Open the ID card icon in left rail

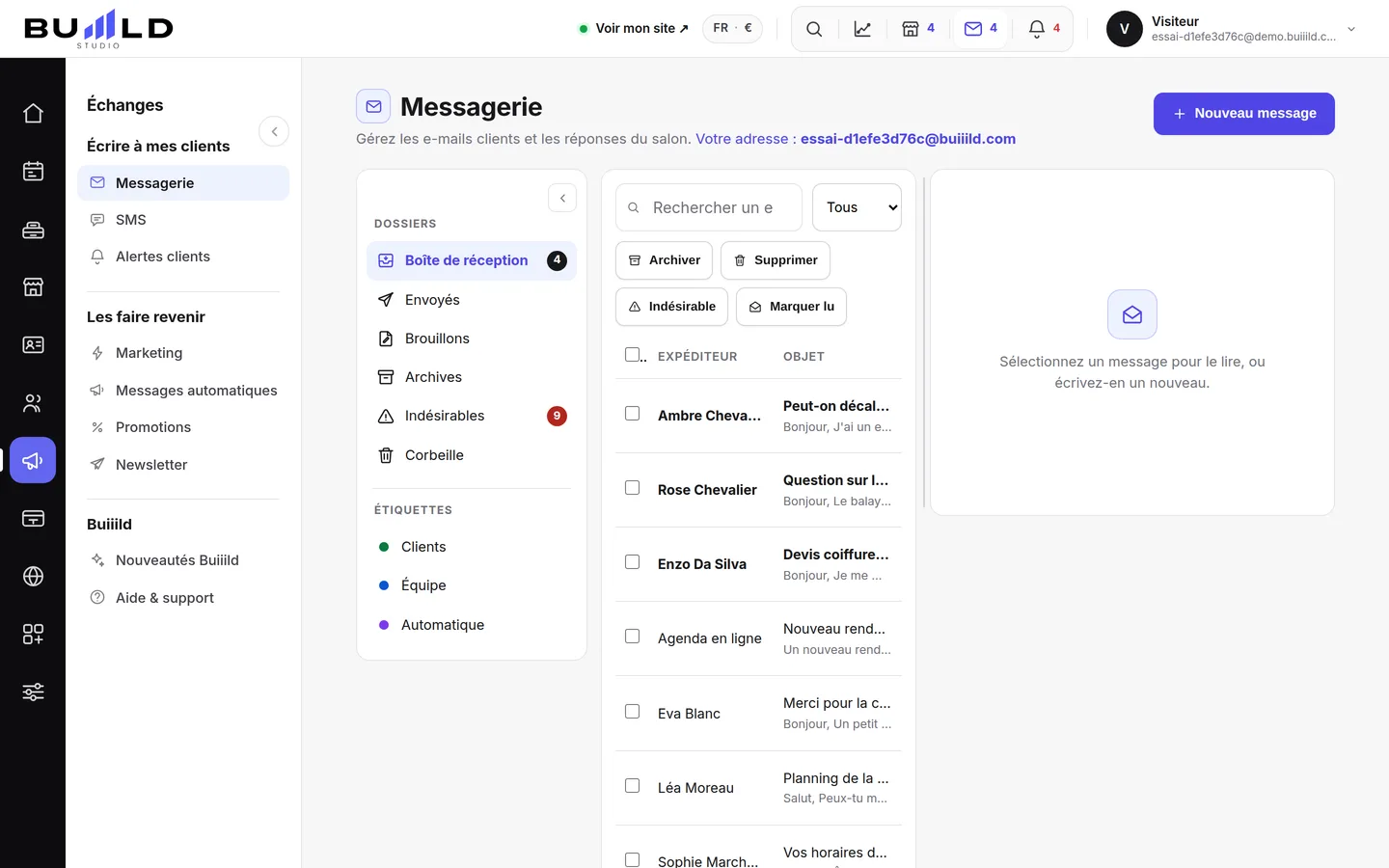coord(33,345)
